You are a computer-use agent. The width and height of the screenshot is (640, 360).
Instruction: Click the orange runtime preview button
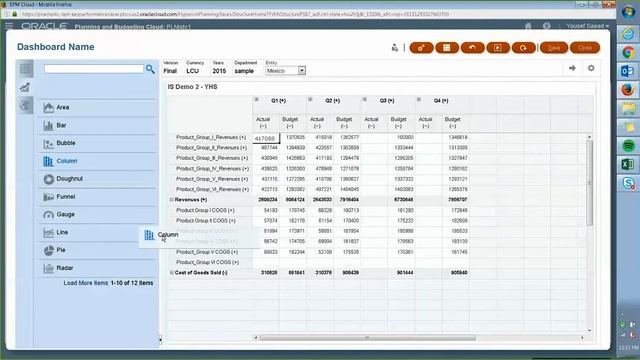498,48
